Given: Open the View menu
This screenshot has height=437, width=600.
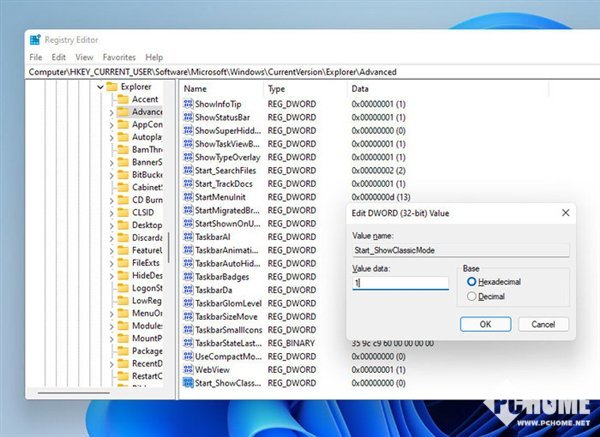Looking at the screenshot, I should pyautogui.click(x=84, y=57).
